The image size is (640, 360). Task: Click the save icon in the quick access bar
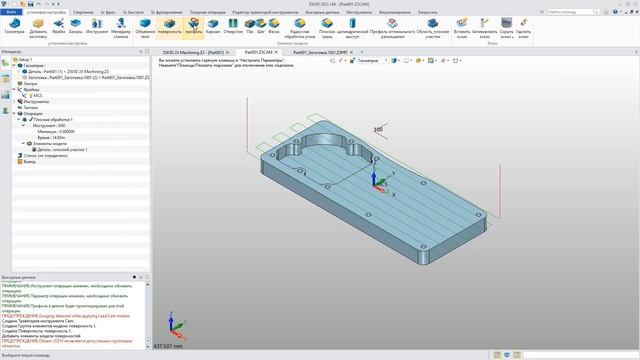(31, 4)
